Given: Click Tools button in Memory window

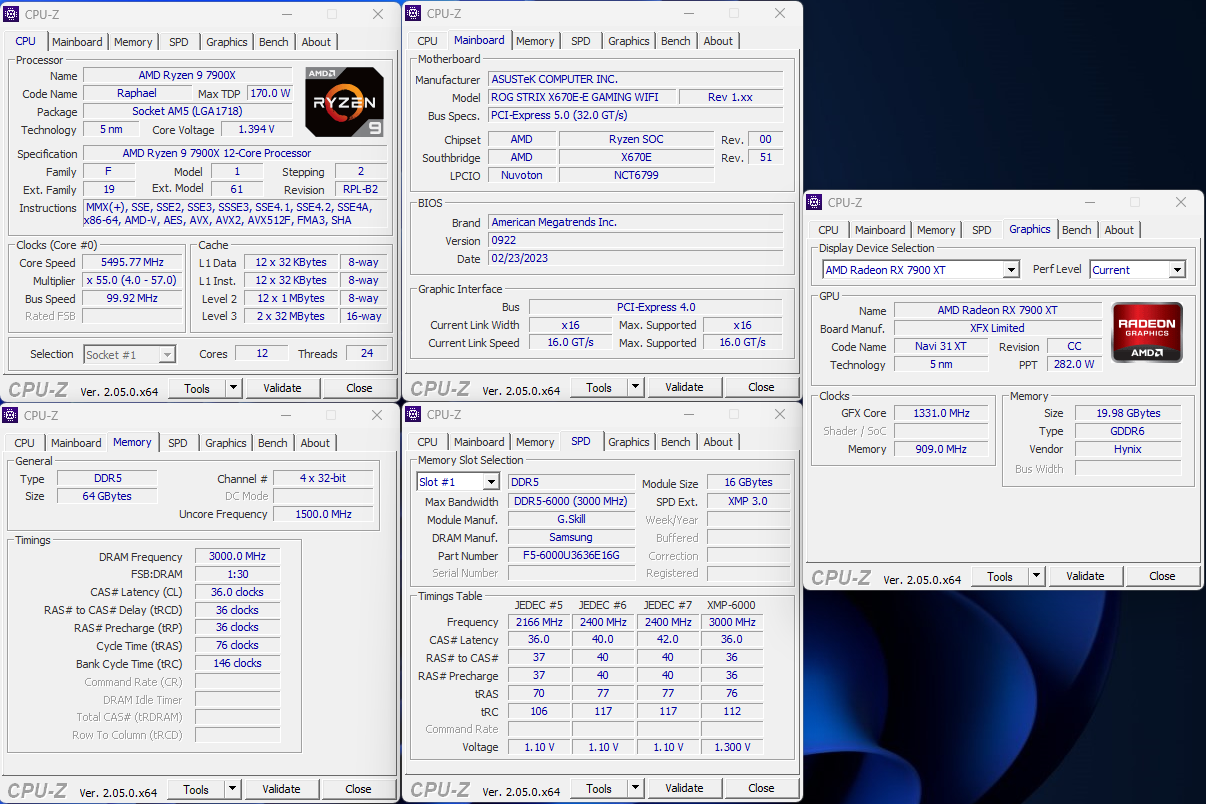Looking at the screenshot, I should [x=196, y=789].
